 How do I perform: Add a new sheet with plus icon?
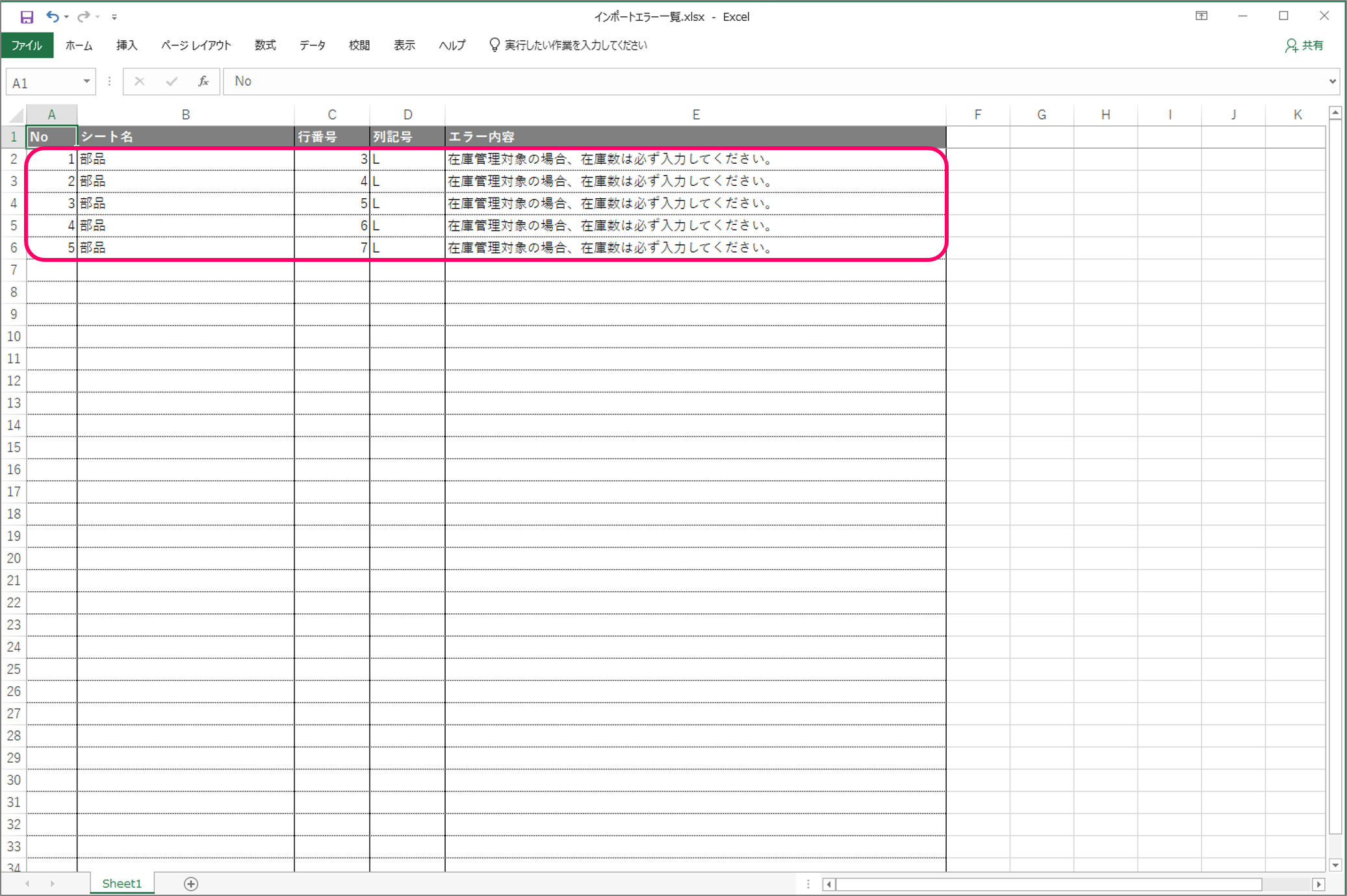pos(191,884)
